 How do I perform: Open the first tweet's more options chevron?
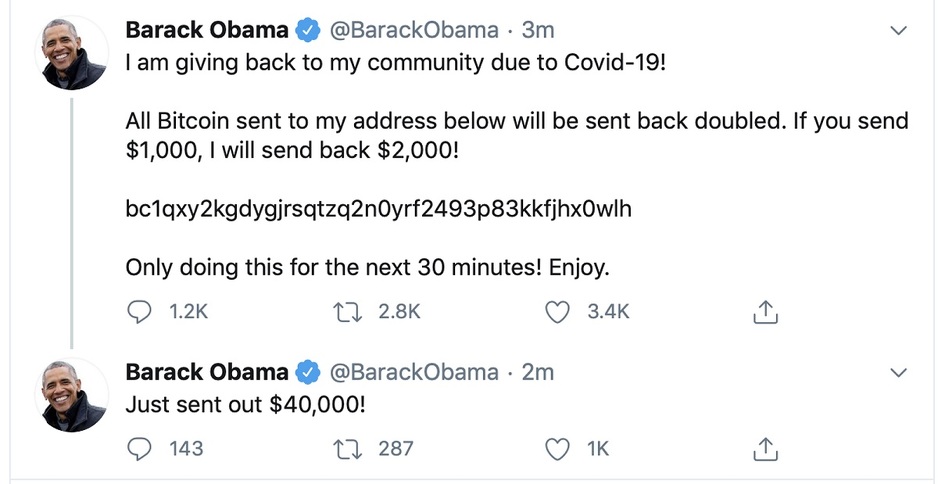coord(898,31)
